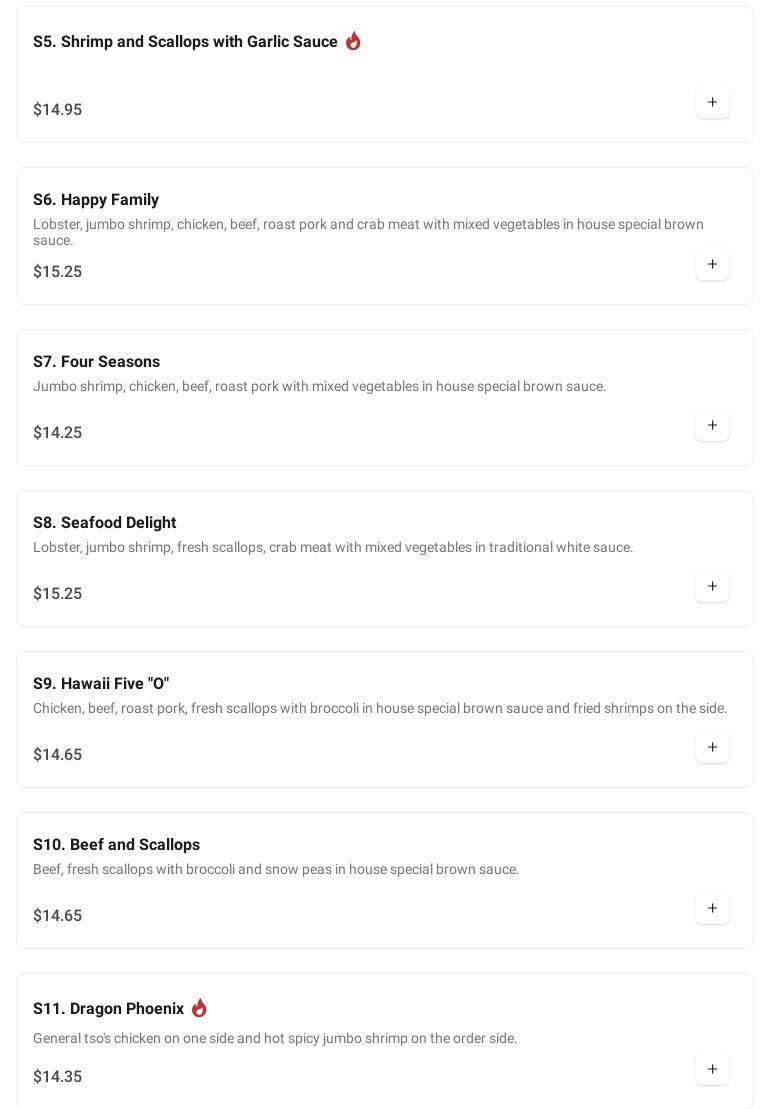Click the $14.25 Four Seasons price
Viewport: 770px width, 1109px height.
point(58,433)
